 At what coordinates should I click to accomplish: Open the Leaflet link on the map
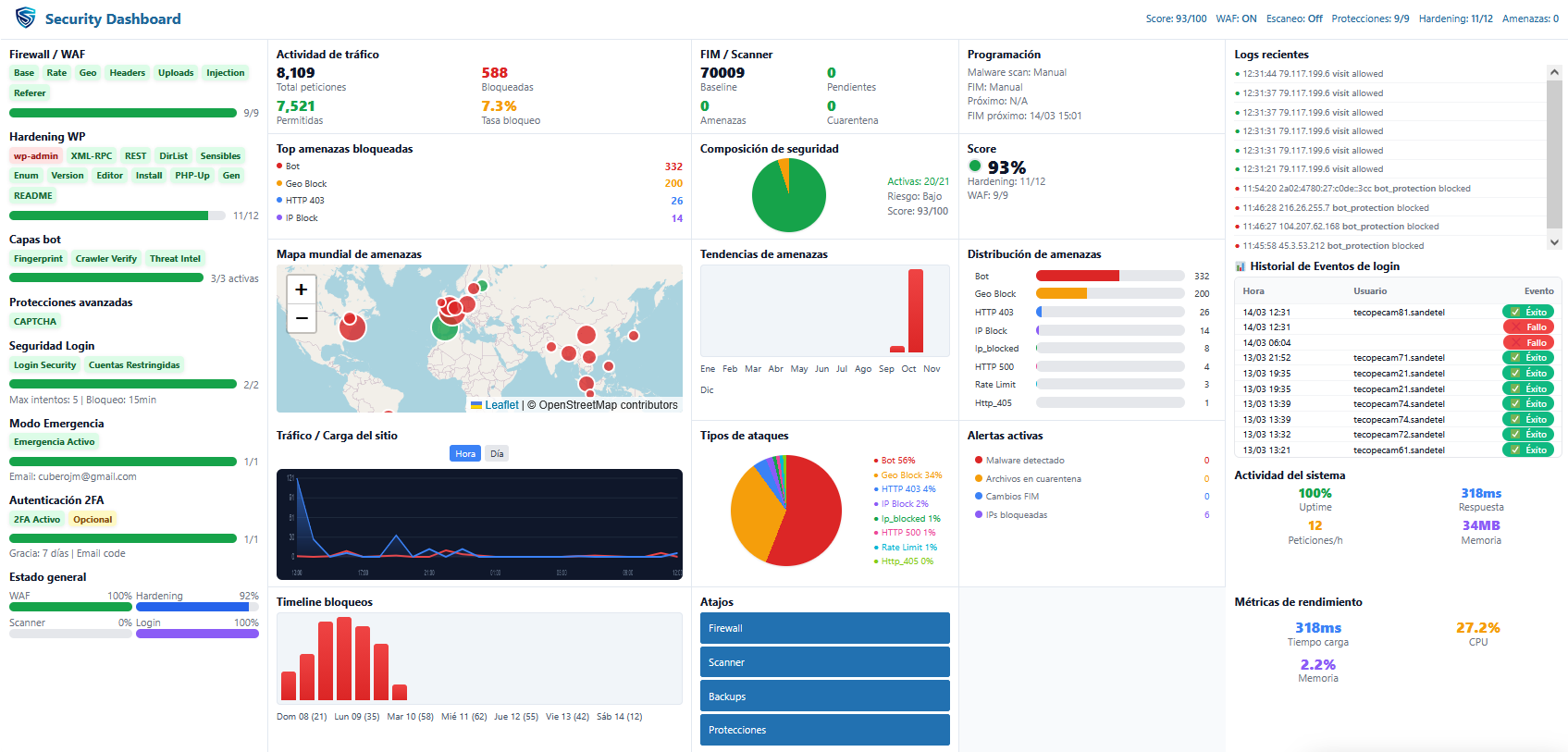coord(501,405)
